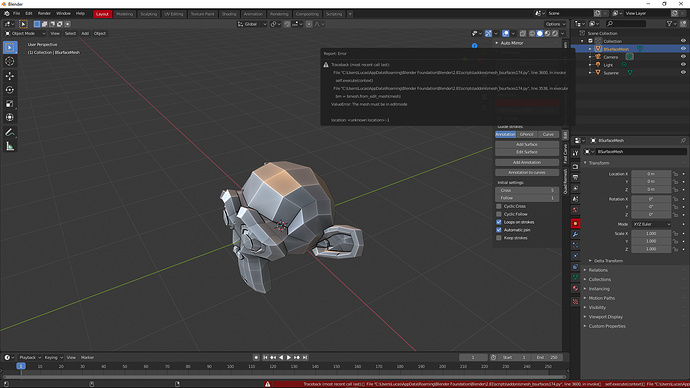Adjust the Cross value slider
The width and height of the screenshot is (690, 388).
tap(527, 190)
